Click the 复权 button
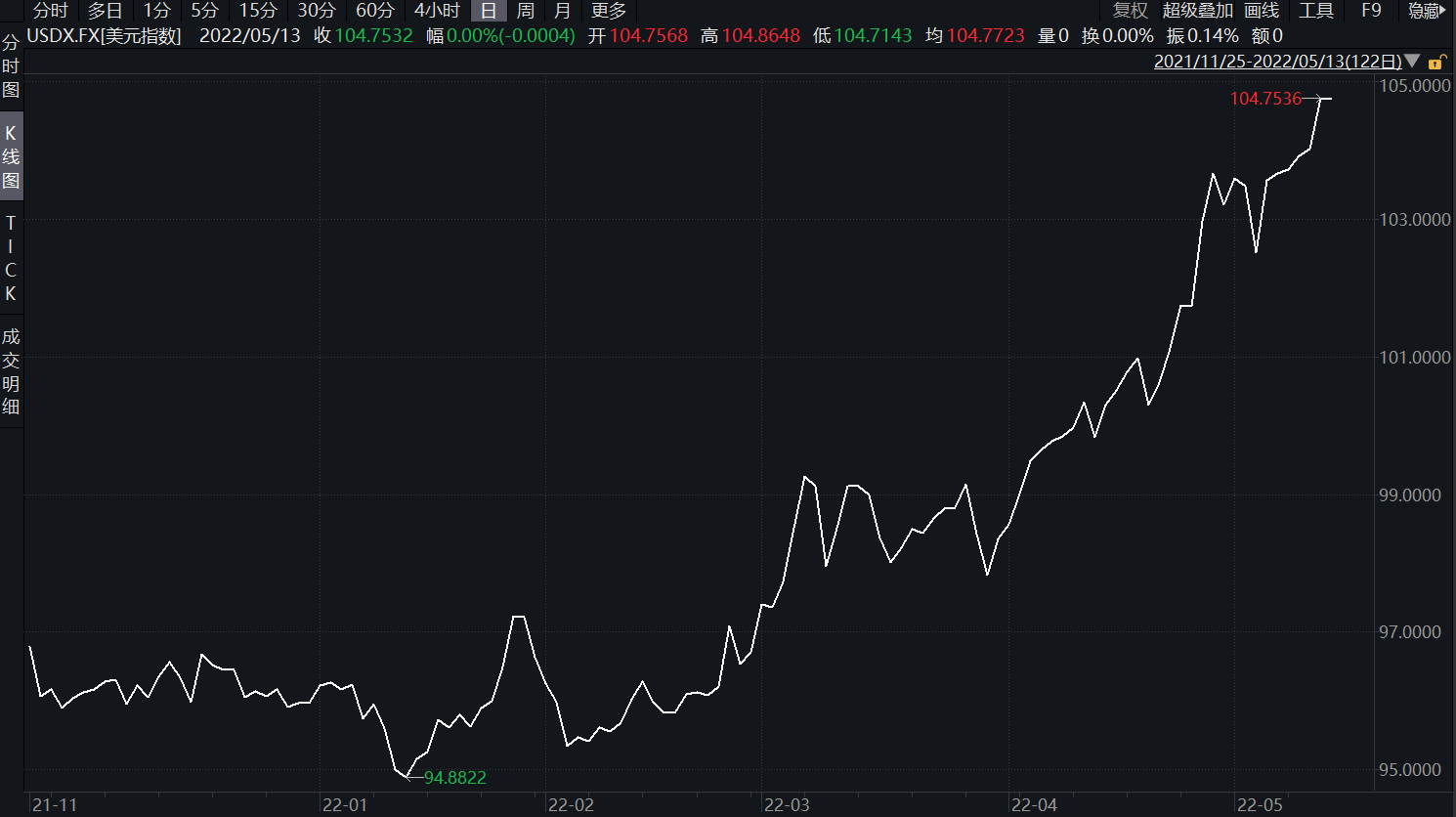The width and height of the screenshot is (1456, 817). coord(1131,11)
